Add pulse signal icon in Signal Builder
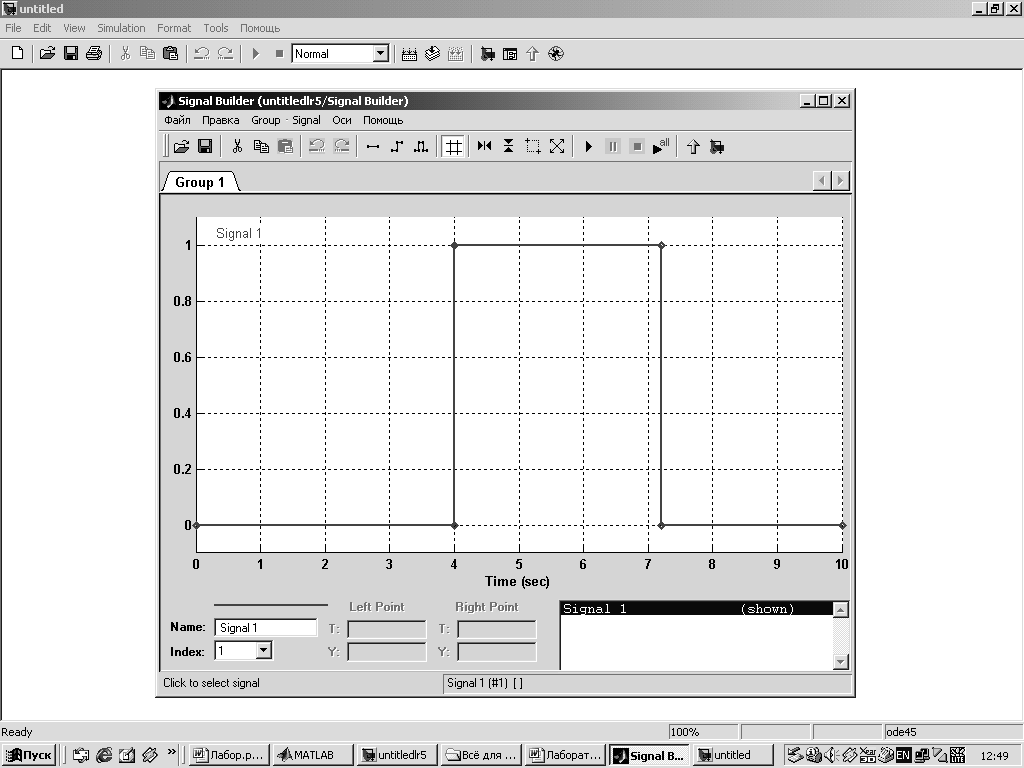Viewport: 1024px width, 768px height. click(x=421, y=146)
